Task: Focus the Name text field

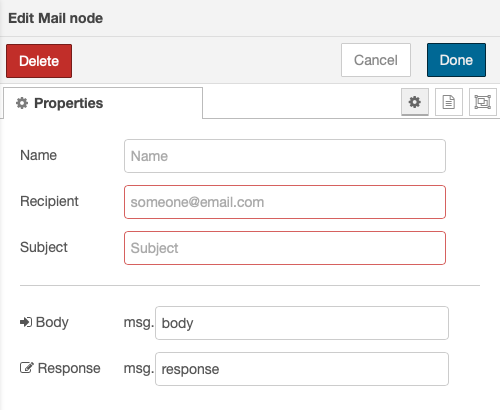Action: click(285, 156)
